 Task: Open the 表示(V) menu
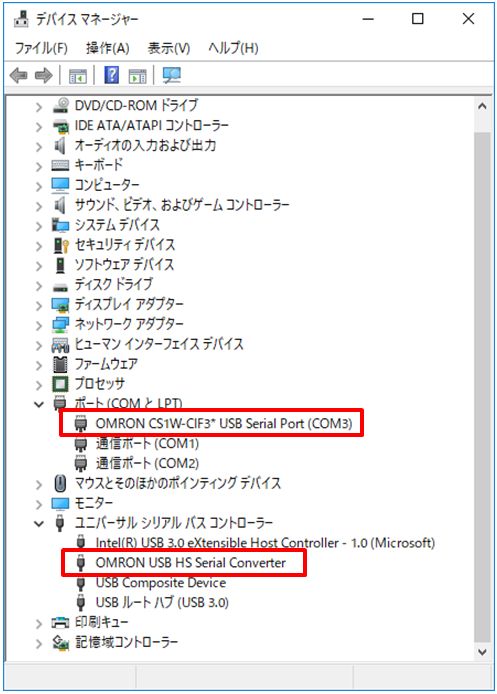tap(169, 47)
